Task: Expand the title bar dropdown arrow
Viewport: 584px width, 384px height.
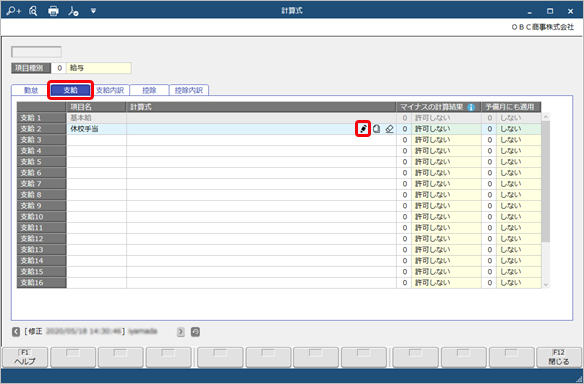Action: point(93,11)
